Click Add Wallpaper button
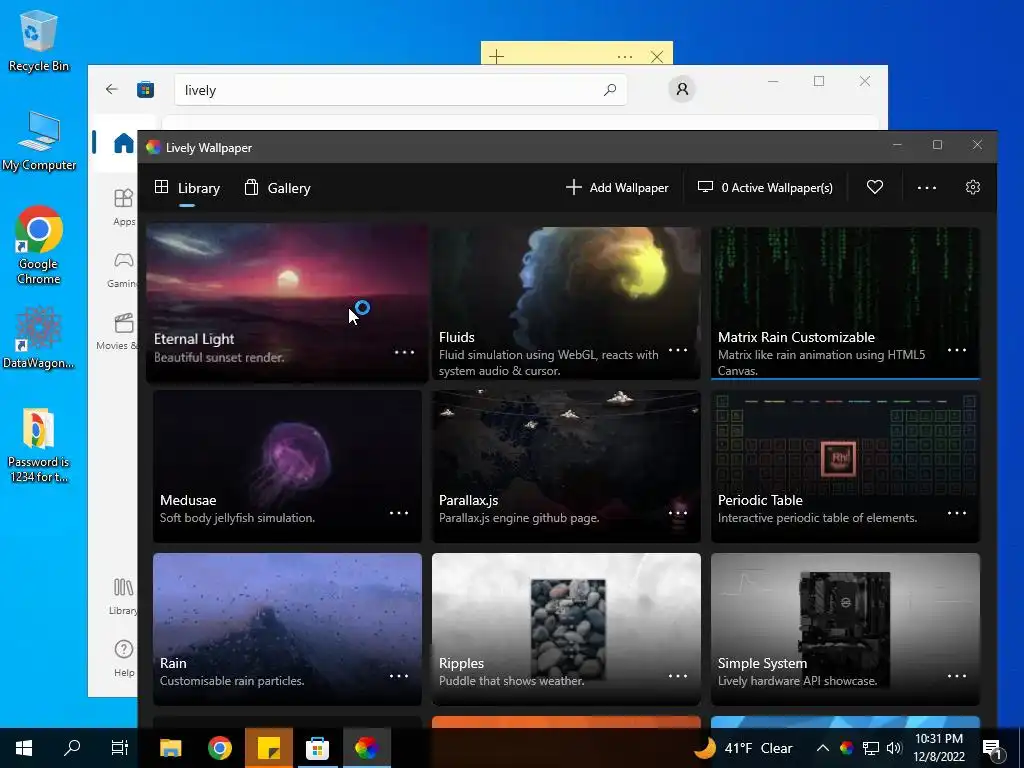Screen dimensions: 1024x768 tap(617, 187)
